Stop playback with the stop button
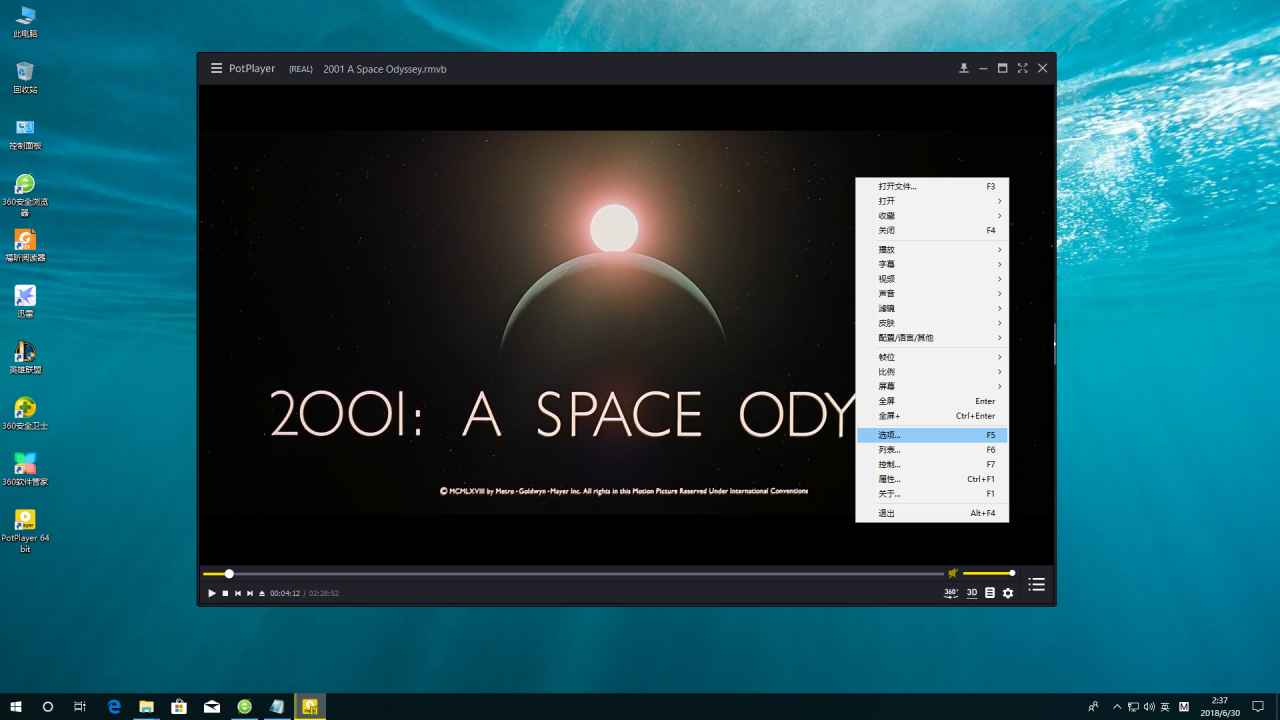 coord(225,593)
